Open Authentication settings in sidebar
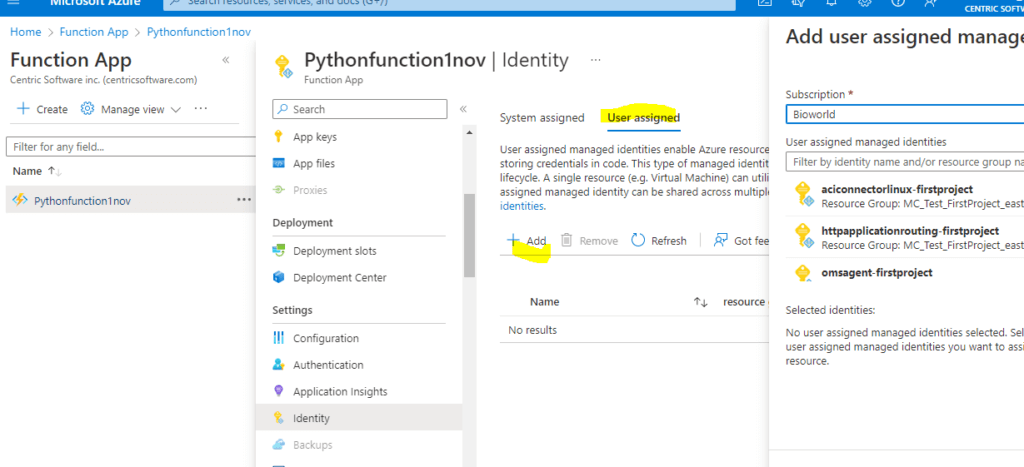 coord(328,365)
